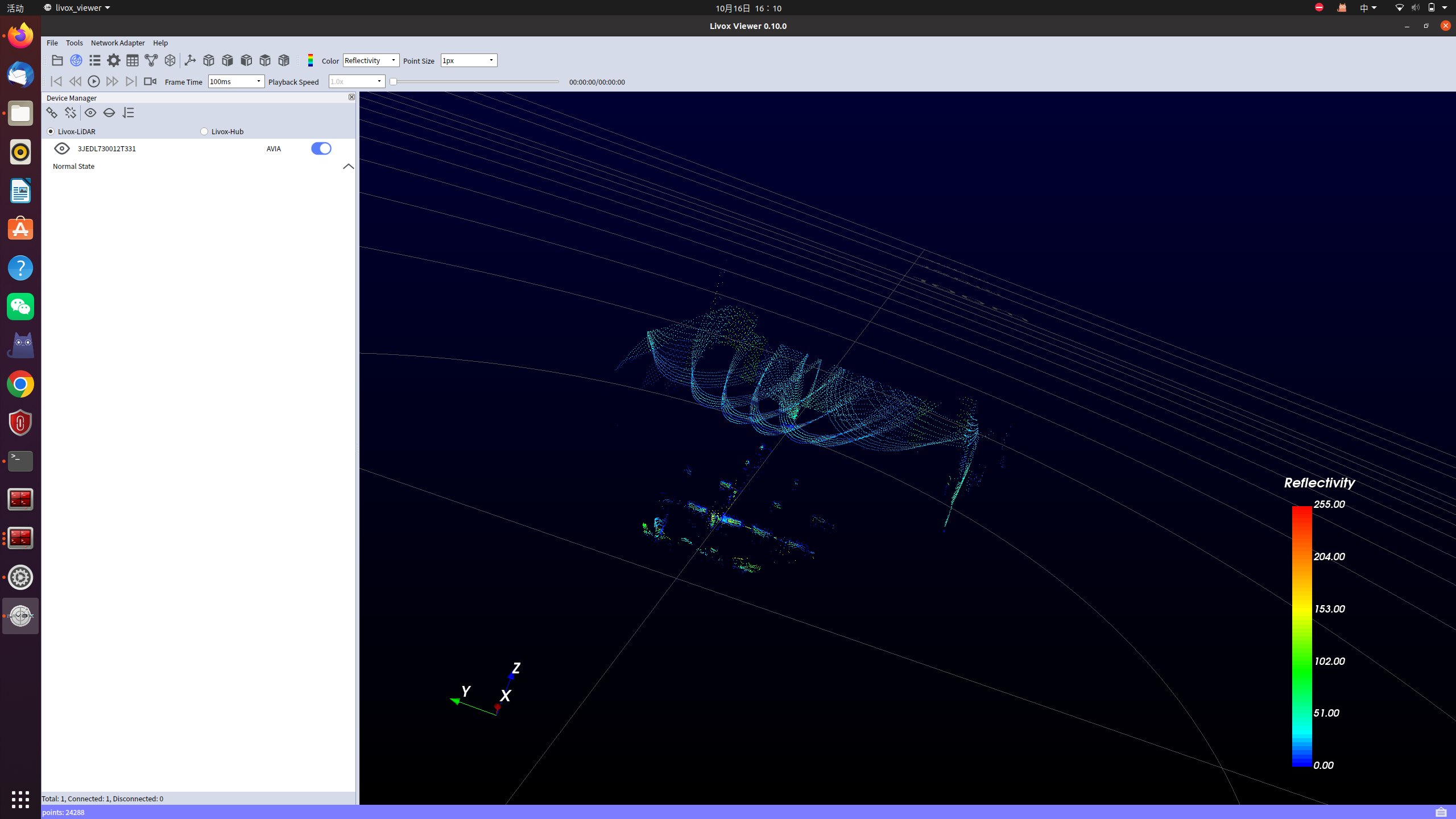Click the video camera record icon
Screen dimensions: 1456x819
click(x=150, y=81)
